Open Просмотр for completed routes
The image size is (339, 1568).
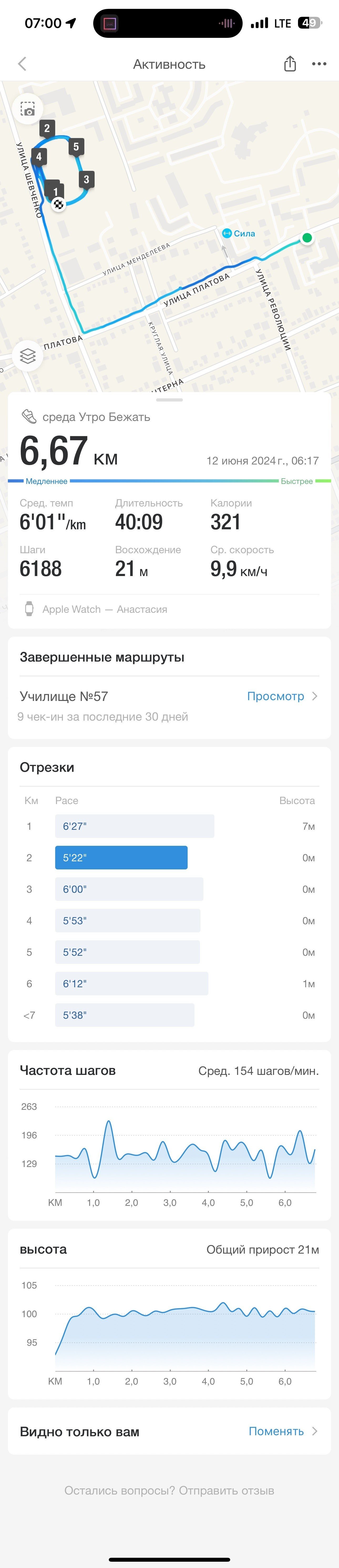click(276, 696)
